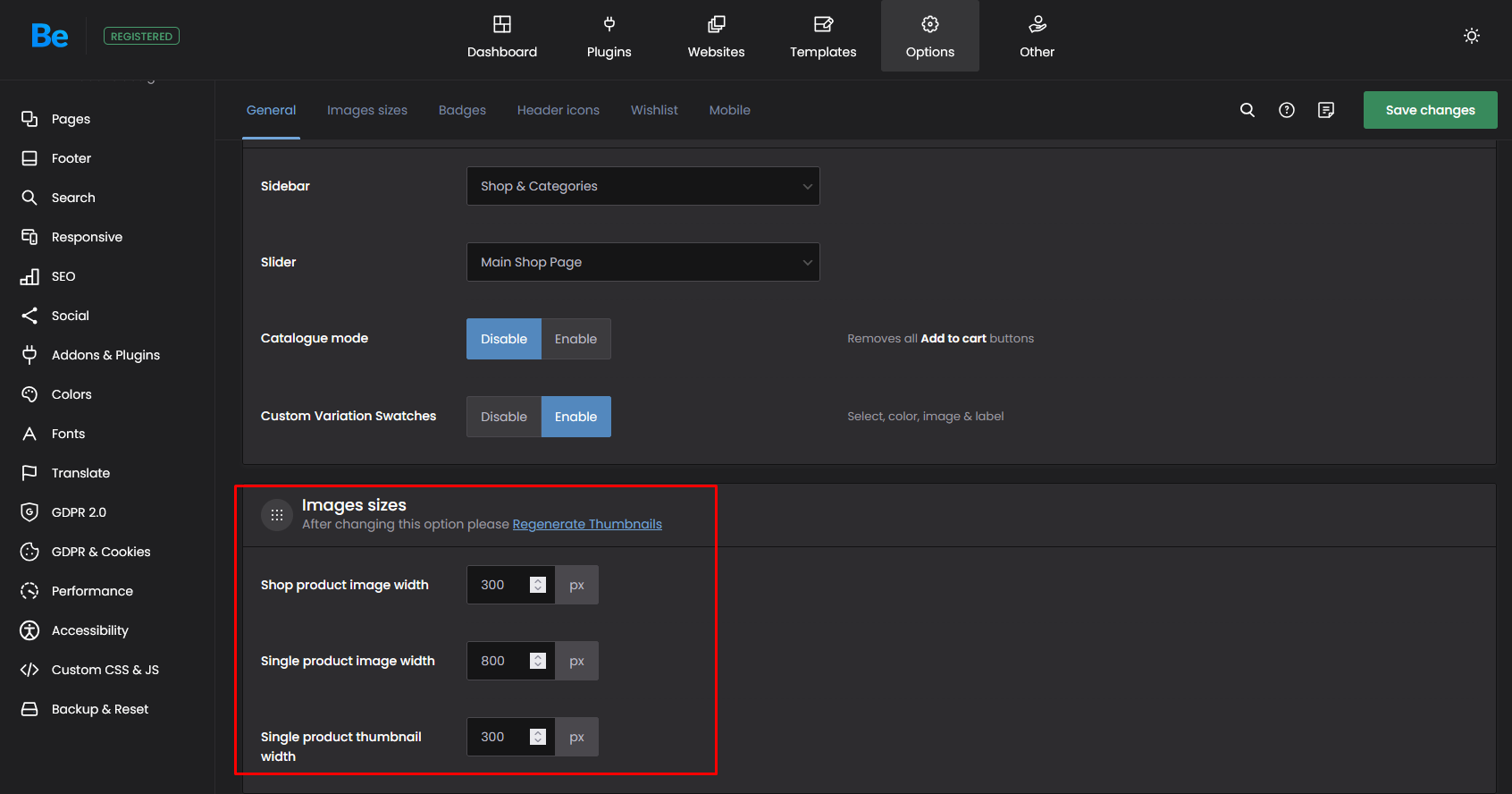Click the Single product thumbnail width stepper
This screenshot has height=794, width=1512.
[538, 737]
